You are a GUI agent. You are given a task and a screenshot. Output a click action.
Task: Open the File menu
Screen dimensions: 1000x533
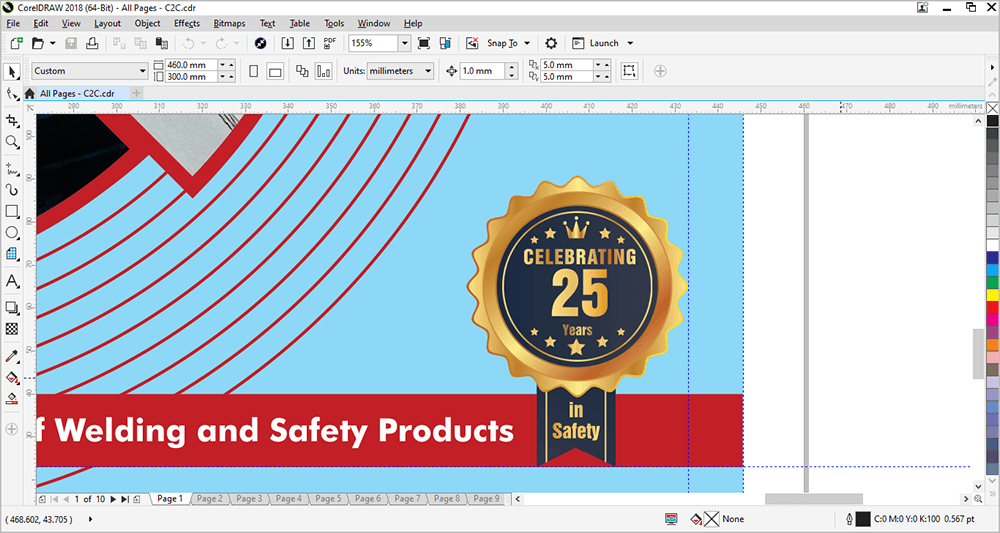(x=13, y=24)
